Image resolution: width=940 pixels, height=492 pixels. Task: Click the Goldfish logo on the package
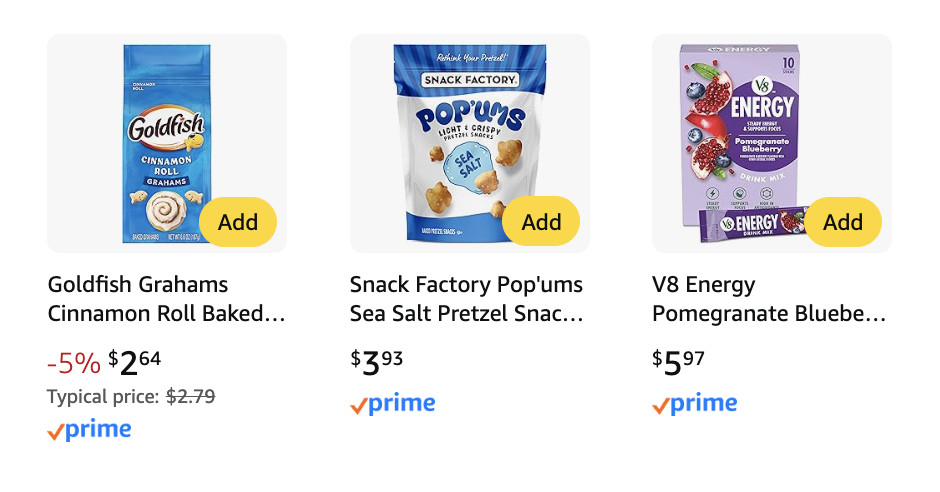pos(165,128)
